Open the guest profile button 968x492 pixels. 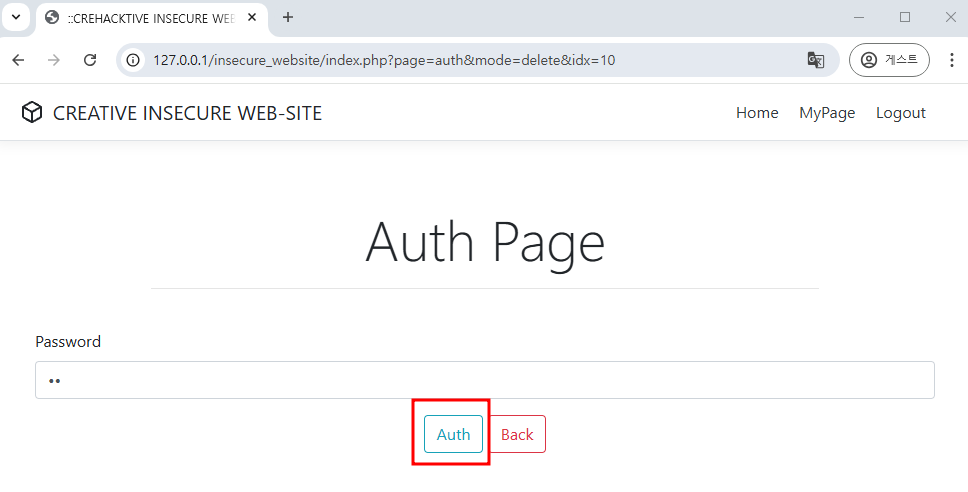pos(889,60)
